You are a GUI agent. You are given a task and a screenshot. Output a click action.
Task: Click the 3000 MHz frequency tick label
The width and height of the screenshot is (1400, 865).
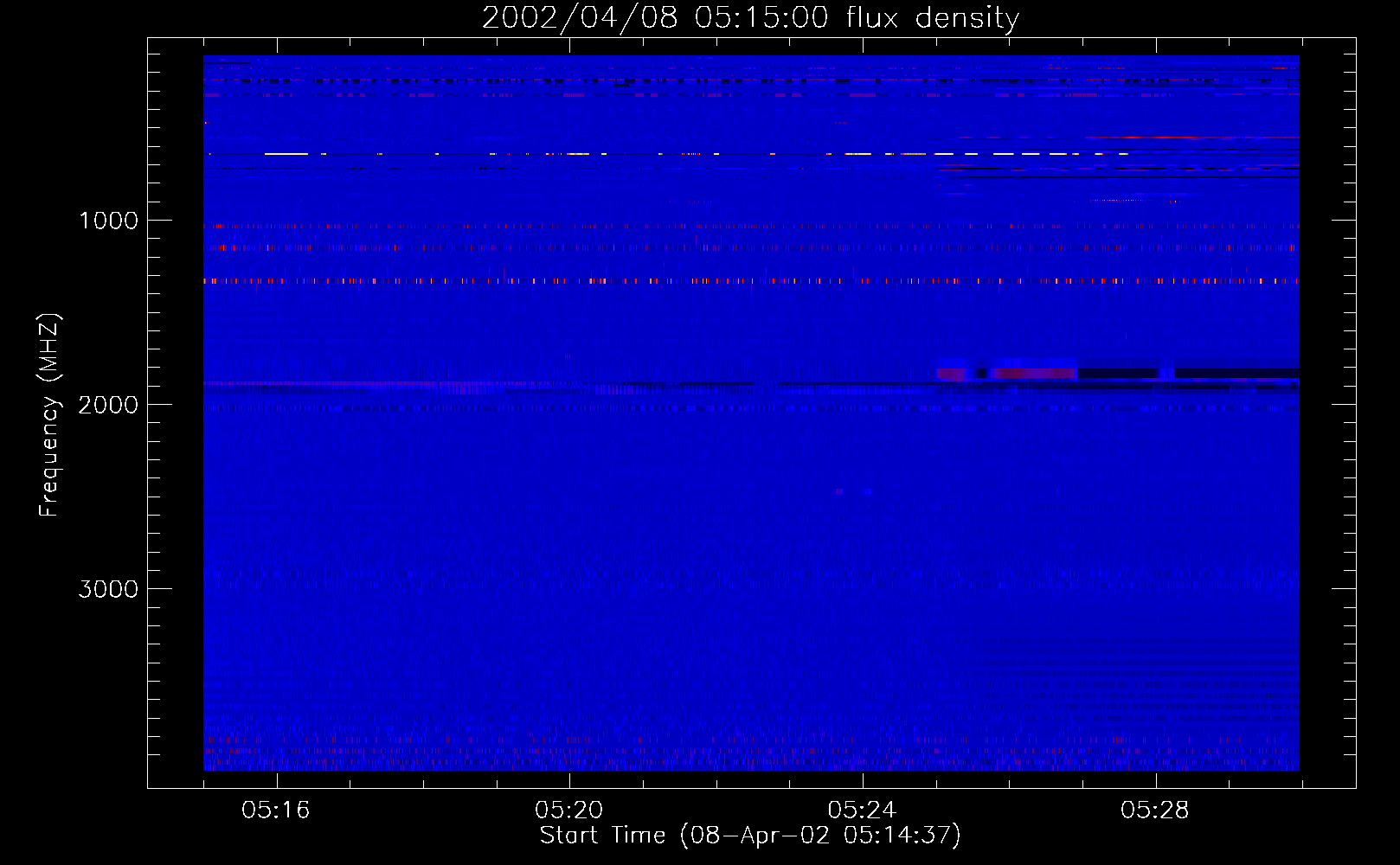tap(108, 589)
